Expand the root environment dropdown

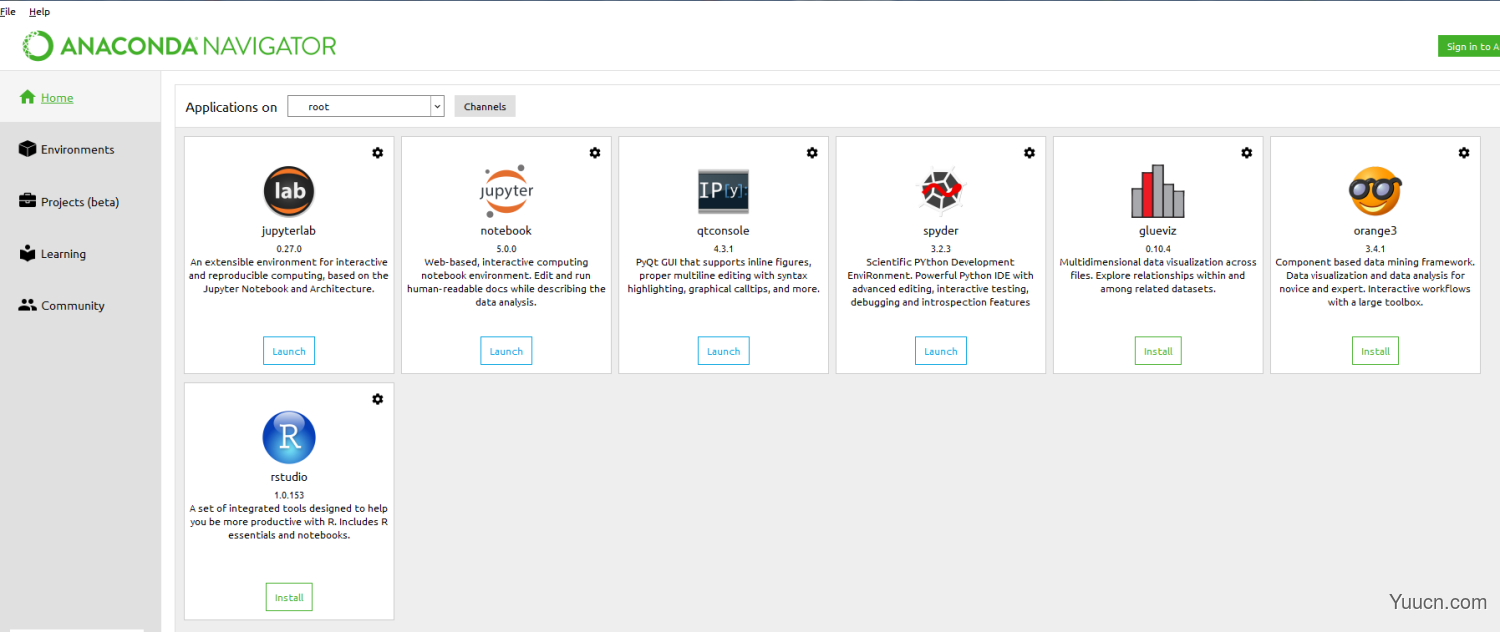pos(437,106)
